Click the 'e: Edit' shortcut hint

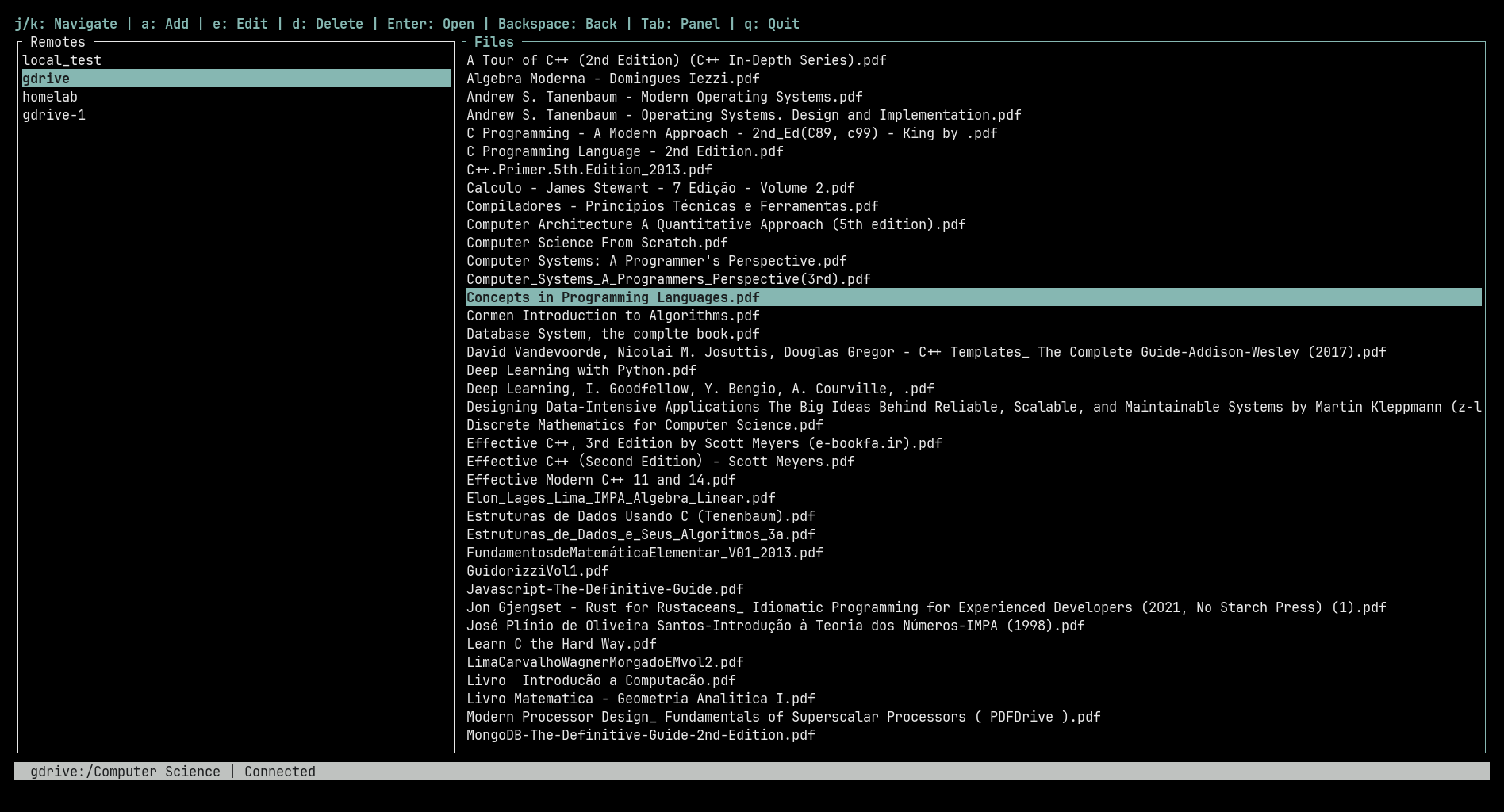coord(240,24)
